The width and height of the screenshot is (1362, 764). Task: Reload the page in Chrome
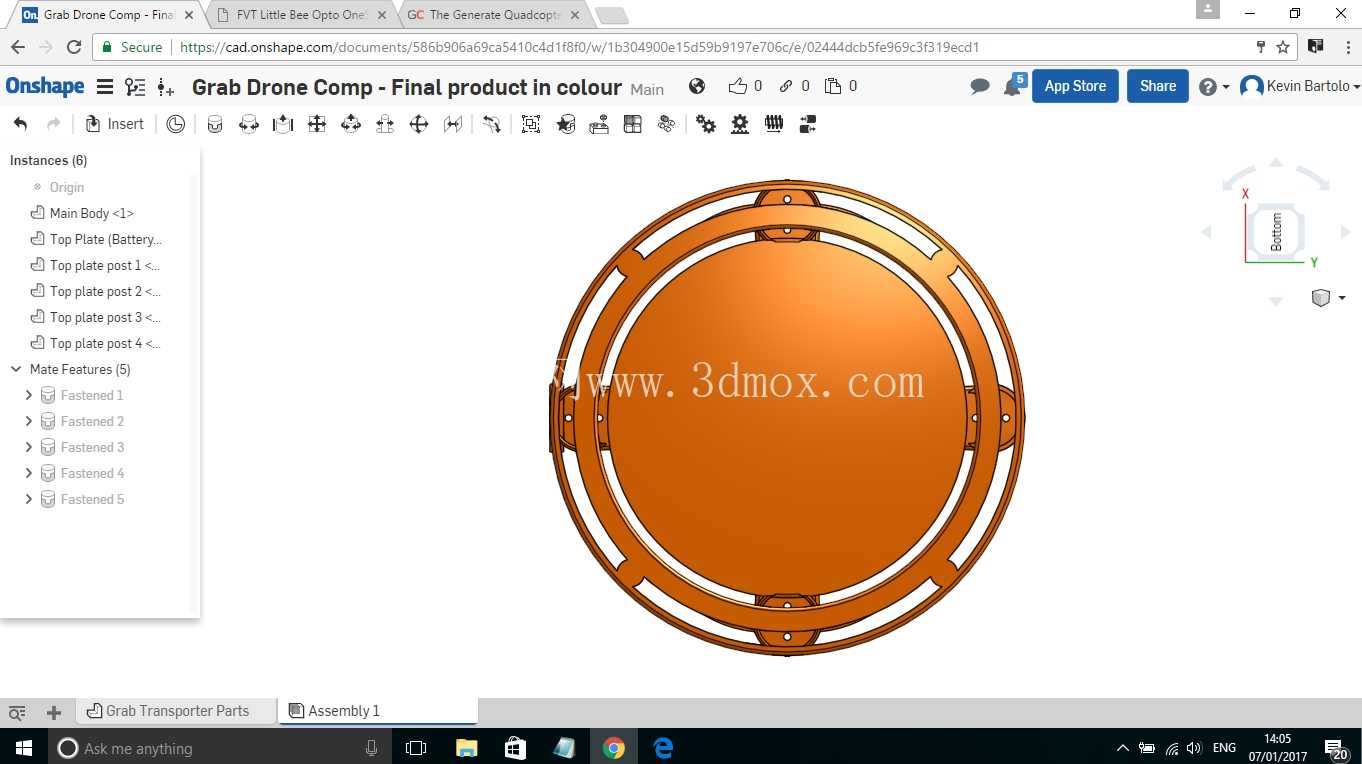pos(73,47)
